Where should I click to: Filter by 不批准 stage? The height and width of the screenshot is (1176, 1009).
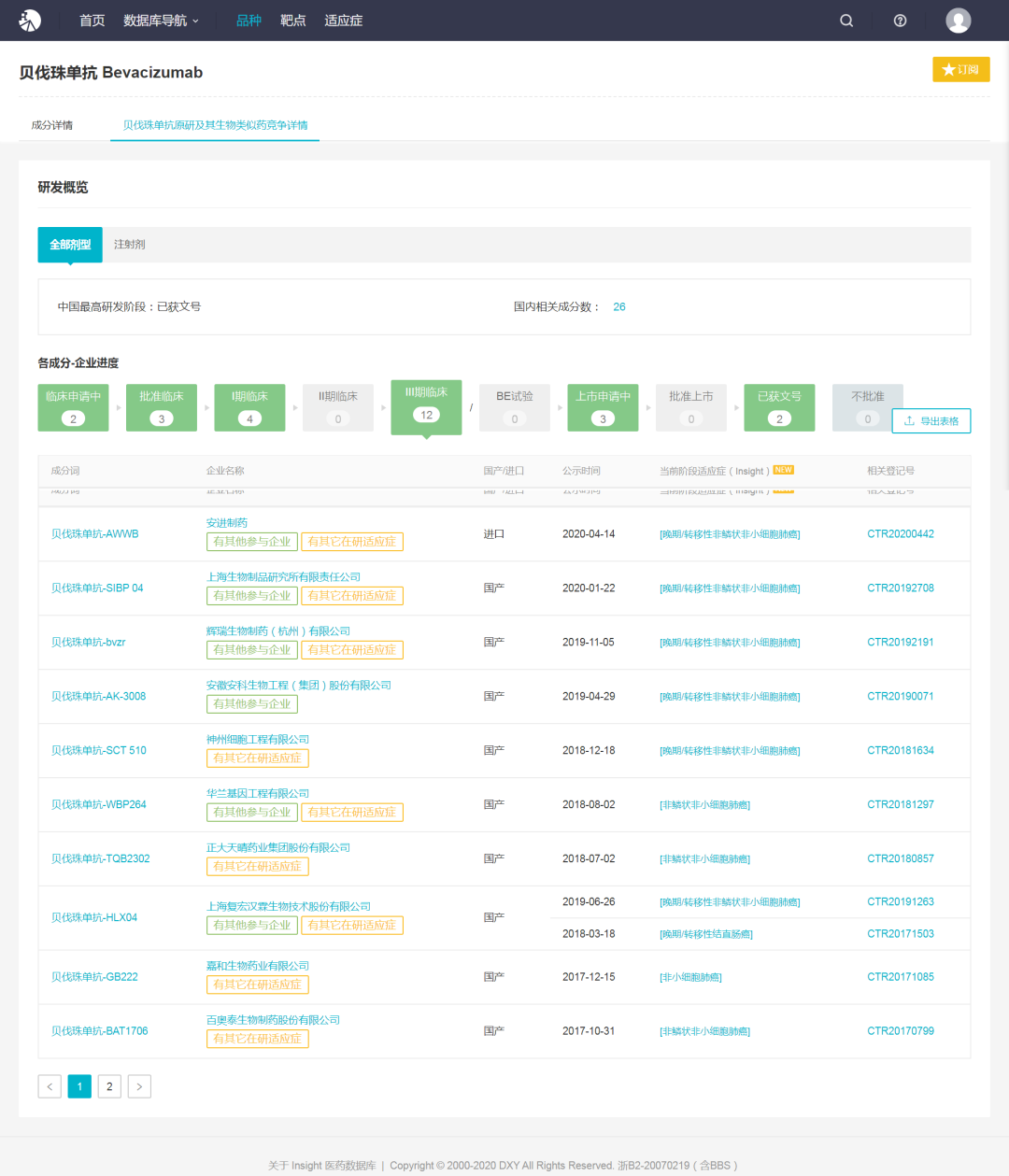(868, 407)
